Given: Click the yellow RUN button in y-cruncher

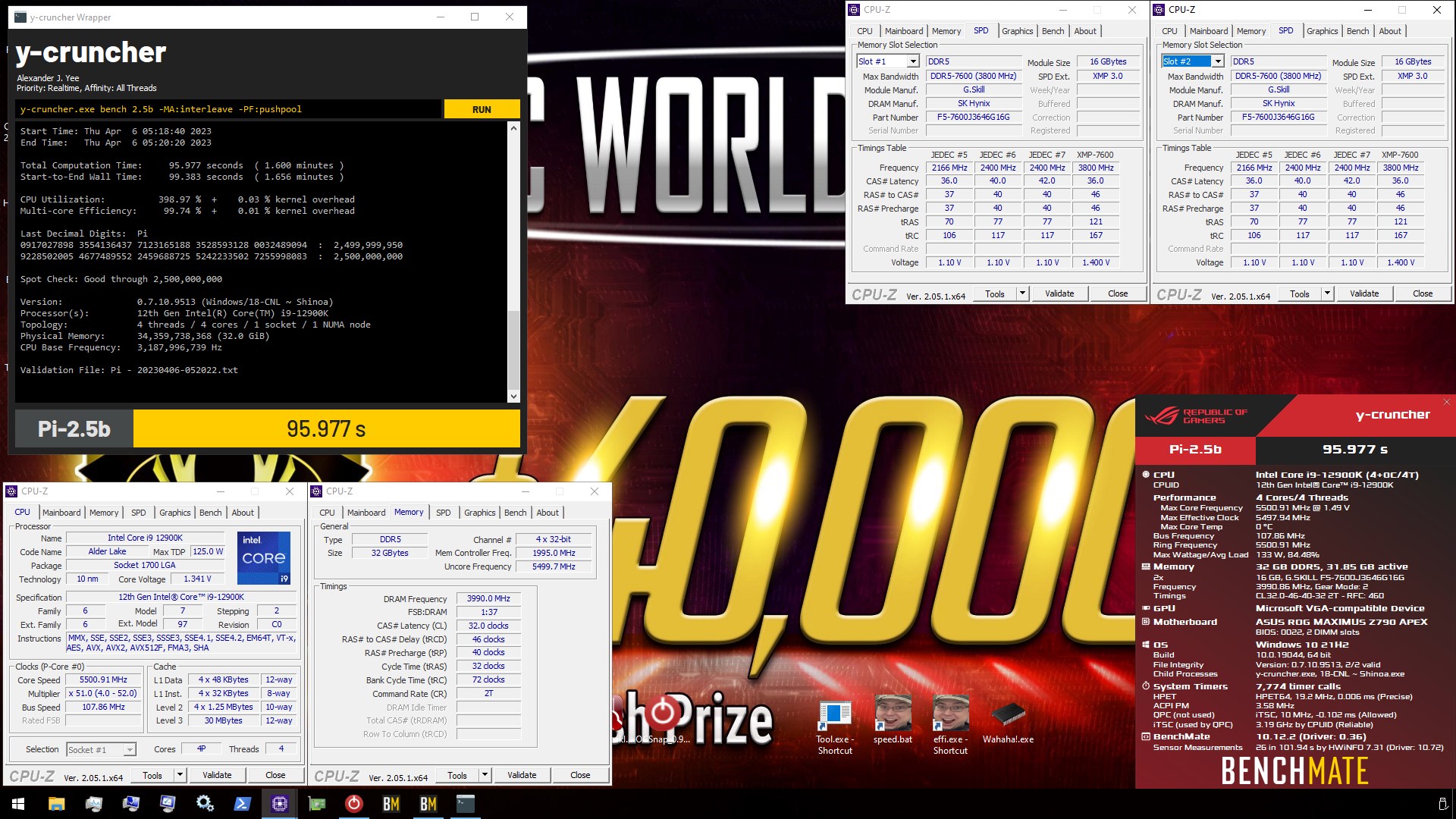Looking at the screenshot, I should [482, 109].
